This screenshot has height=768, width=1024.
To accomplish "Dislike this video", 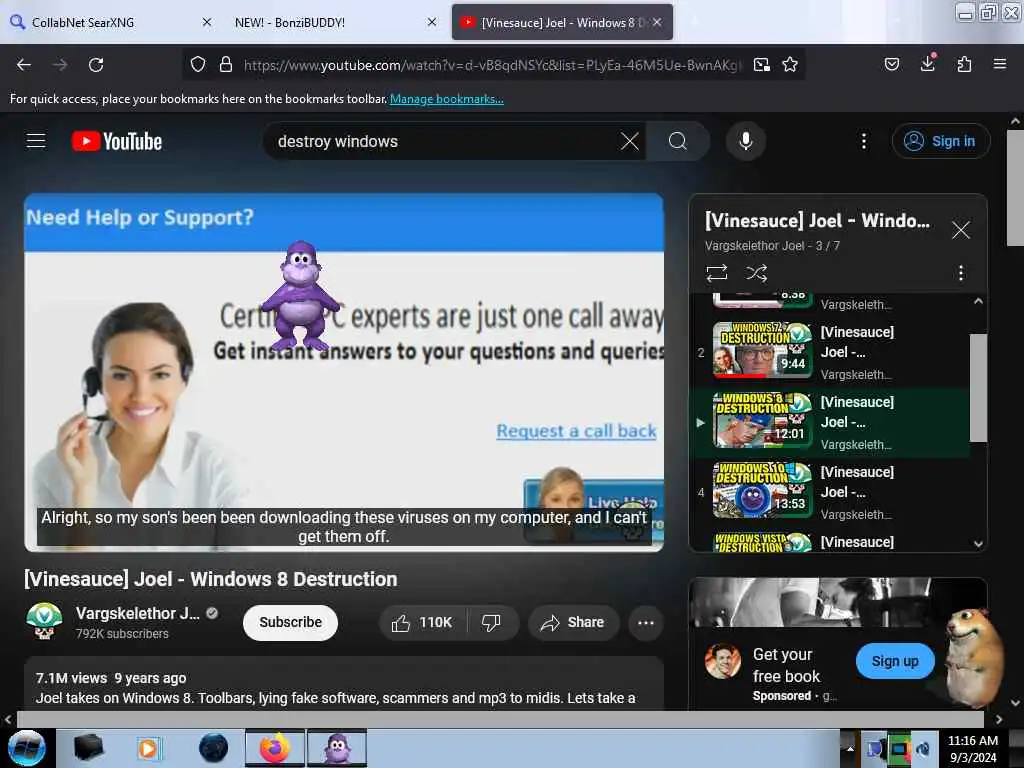I will pyautogui.click(x=491, y=622).
